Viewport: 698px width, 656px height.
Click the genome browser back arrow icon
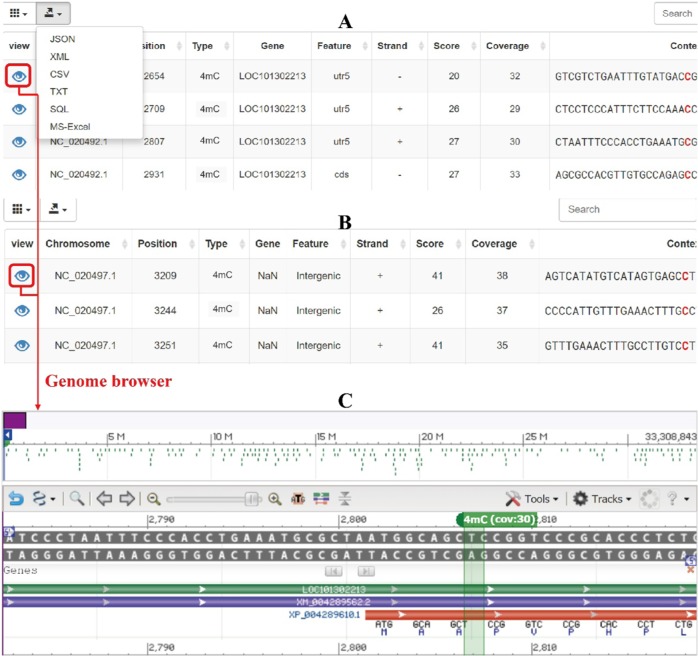(x=16, y=498)
